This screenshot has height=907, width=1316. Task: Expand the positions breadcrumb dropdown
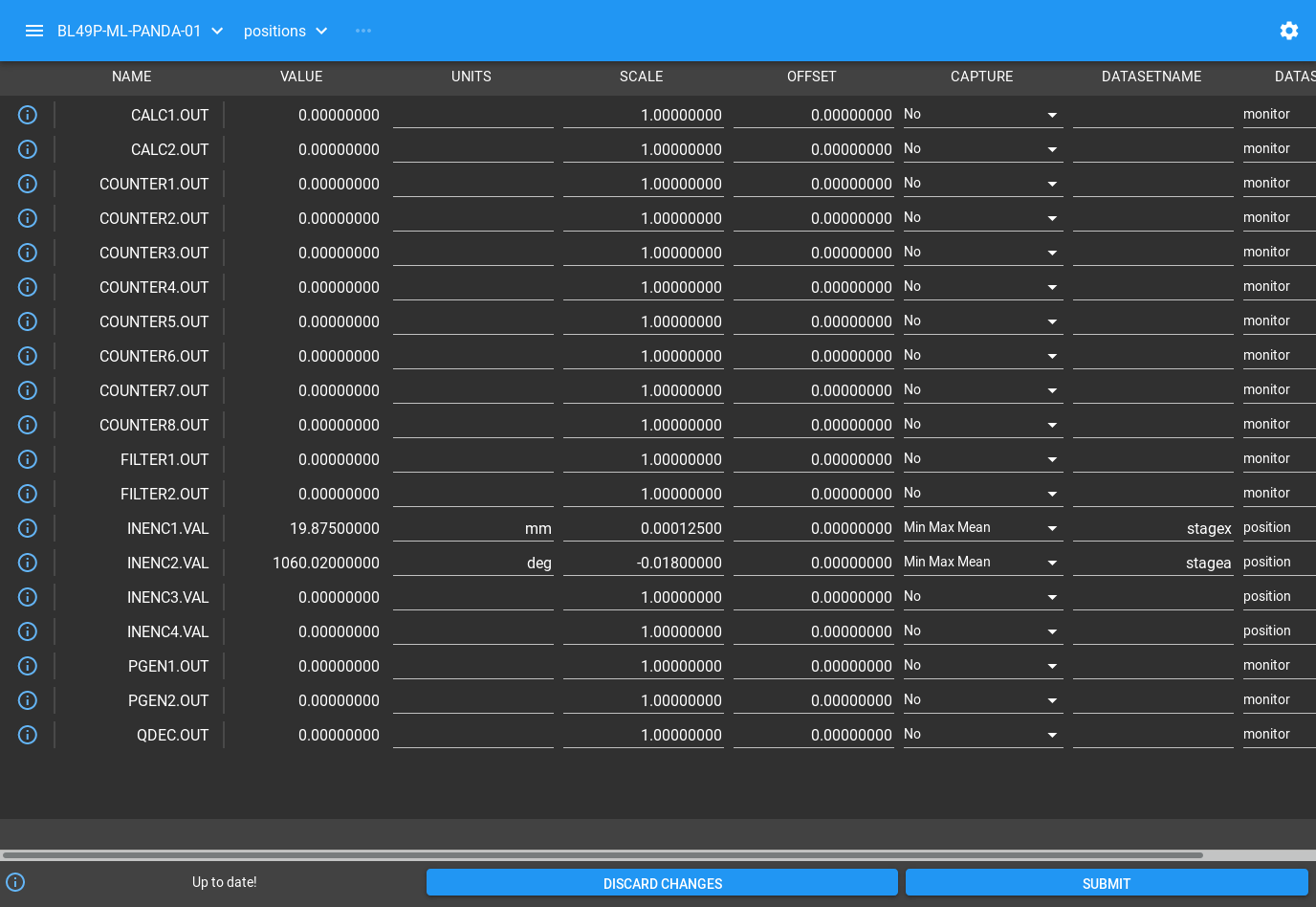coord(321,31)
